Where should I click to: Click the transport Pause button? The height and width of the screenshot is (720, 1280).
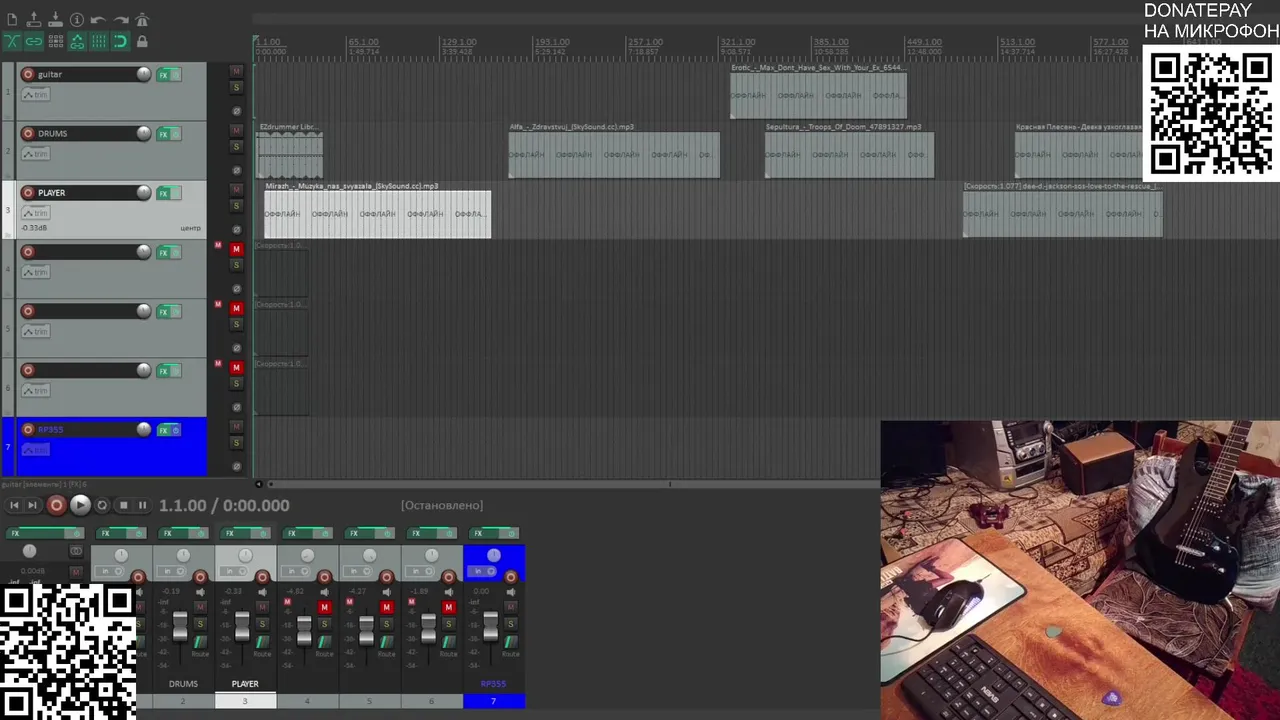click(142, 505)
